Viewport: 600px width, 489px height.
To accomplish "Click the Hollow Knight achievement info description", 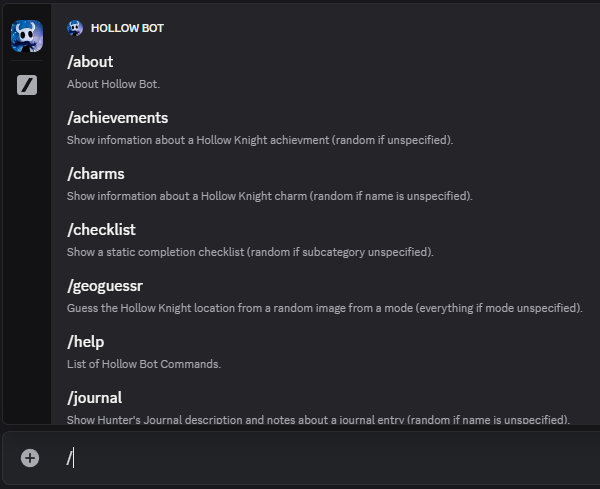I will click(x=260, y=140).
